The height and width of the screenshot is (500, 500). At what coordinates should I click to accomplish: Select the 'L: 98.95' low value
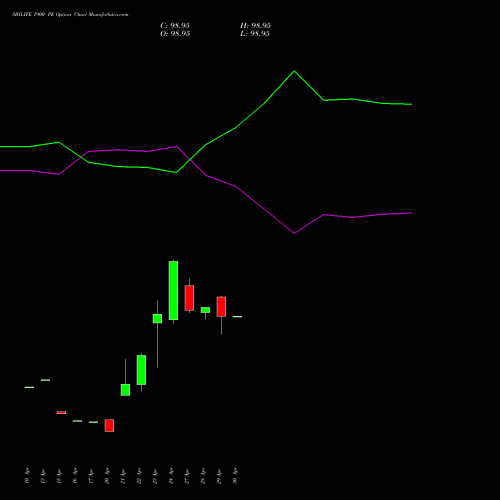click(255, 34)
